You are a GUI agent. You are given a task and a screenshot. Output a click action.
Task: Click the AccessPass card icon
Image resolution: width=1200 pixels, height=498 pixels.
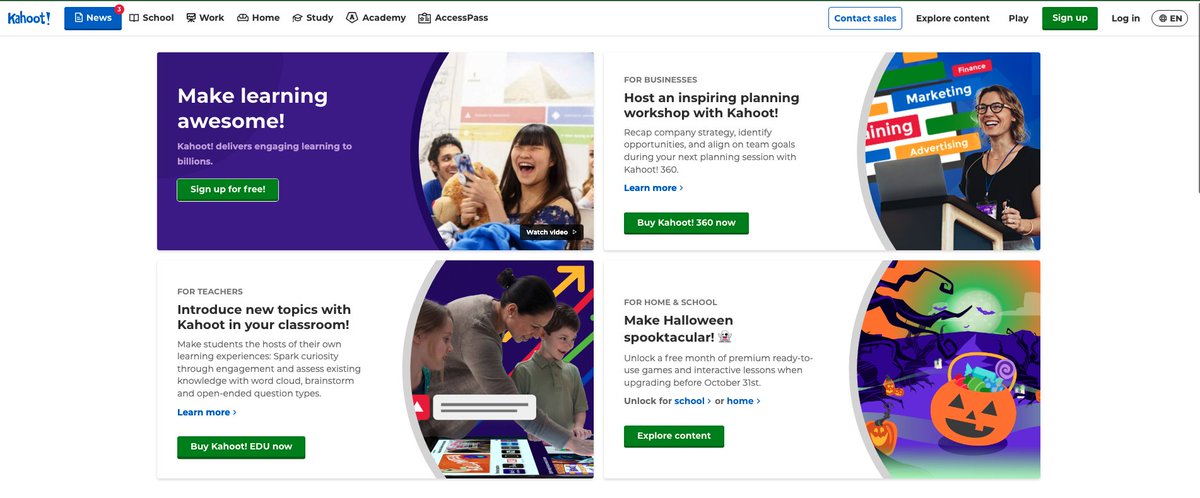[425, 18]
